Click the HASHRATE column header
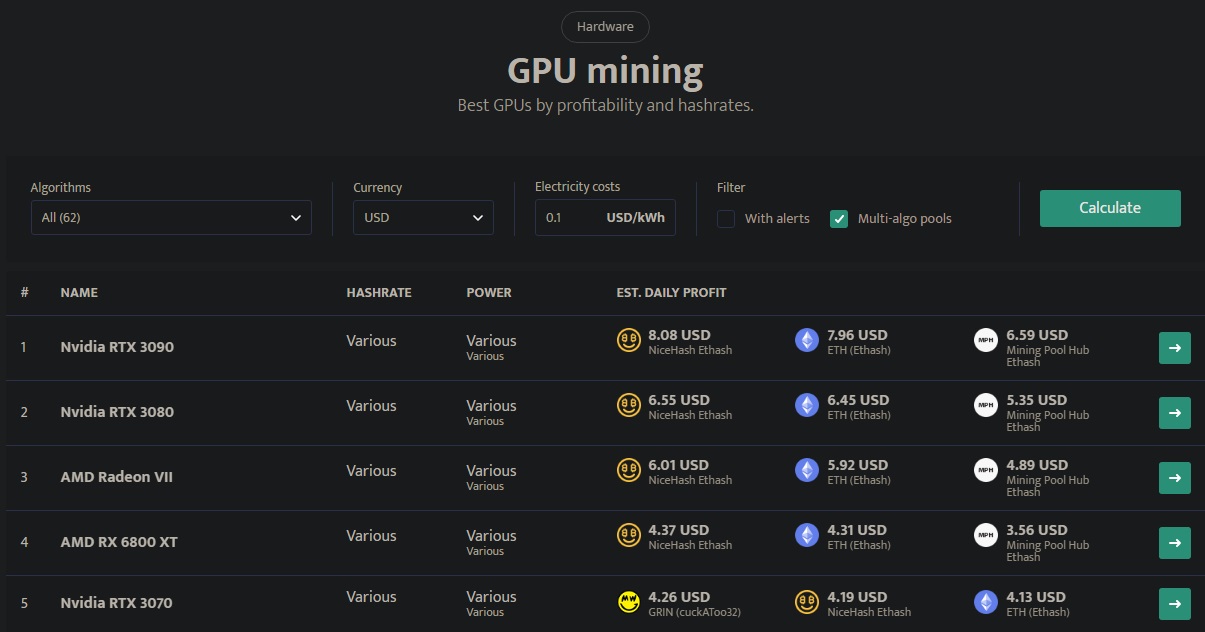Viewport: 1205px width, 632px height. (379, 293)
